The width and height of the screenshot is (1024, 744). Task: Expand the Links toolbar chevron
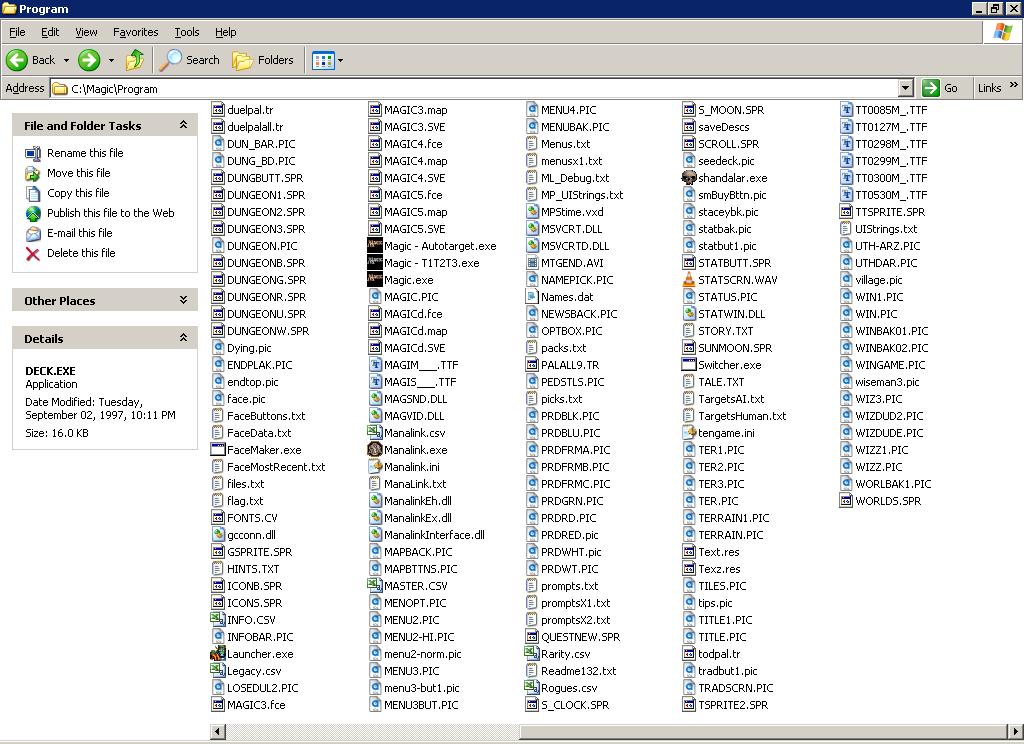tap(1013, 85)
